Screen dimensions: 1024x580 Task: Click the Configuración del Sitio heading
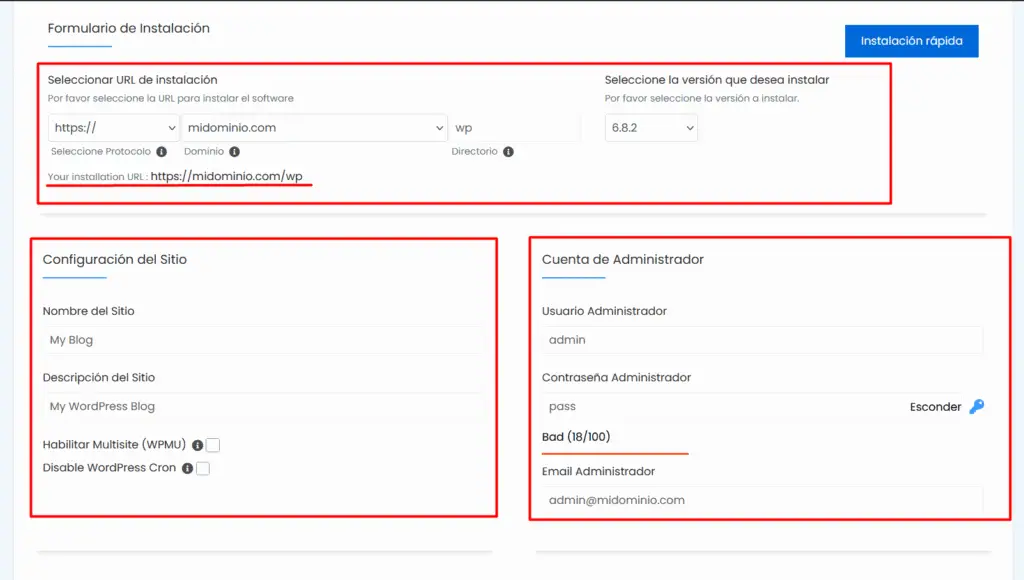point(115,259)
